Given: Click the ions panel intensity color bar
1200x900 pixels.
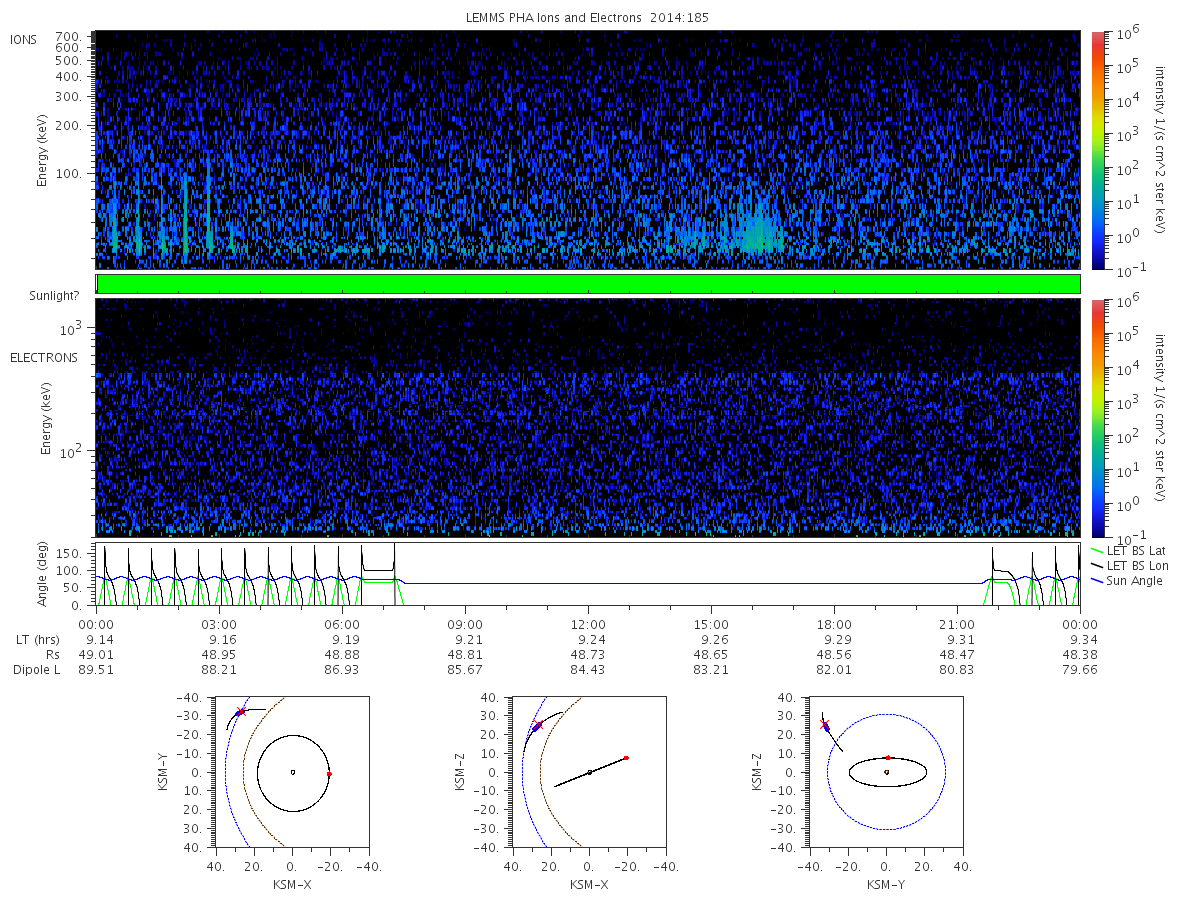Looking at the screenshot, I should click(1097, 150).
